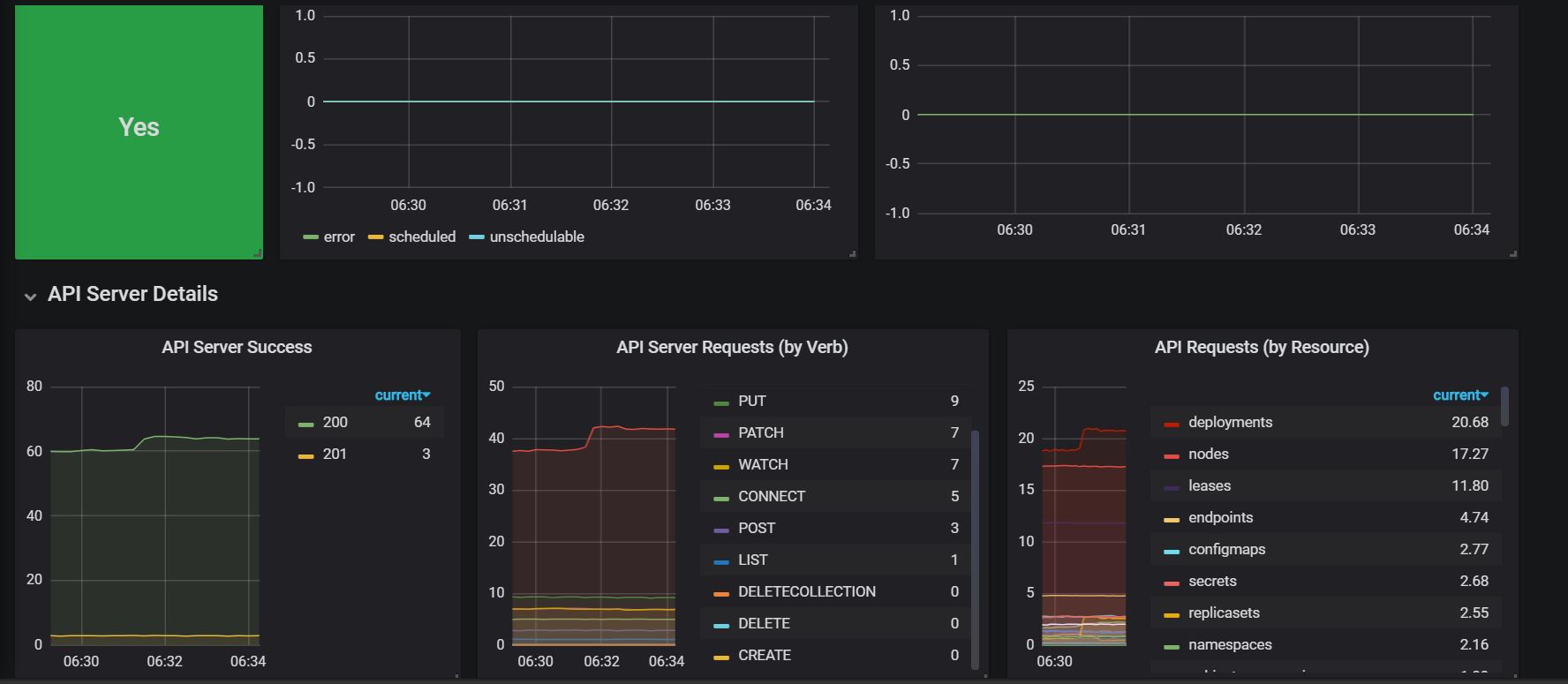The height and width of the screenshot is (684, 1568).
Task: Click the error legend label
Action: click(x=339, y=237)
